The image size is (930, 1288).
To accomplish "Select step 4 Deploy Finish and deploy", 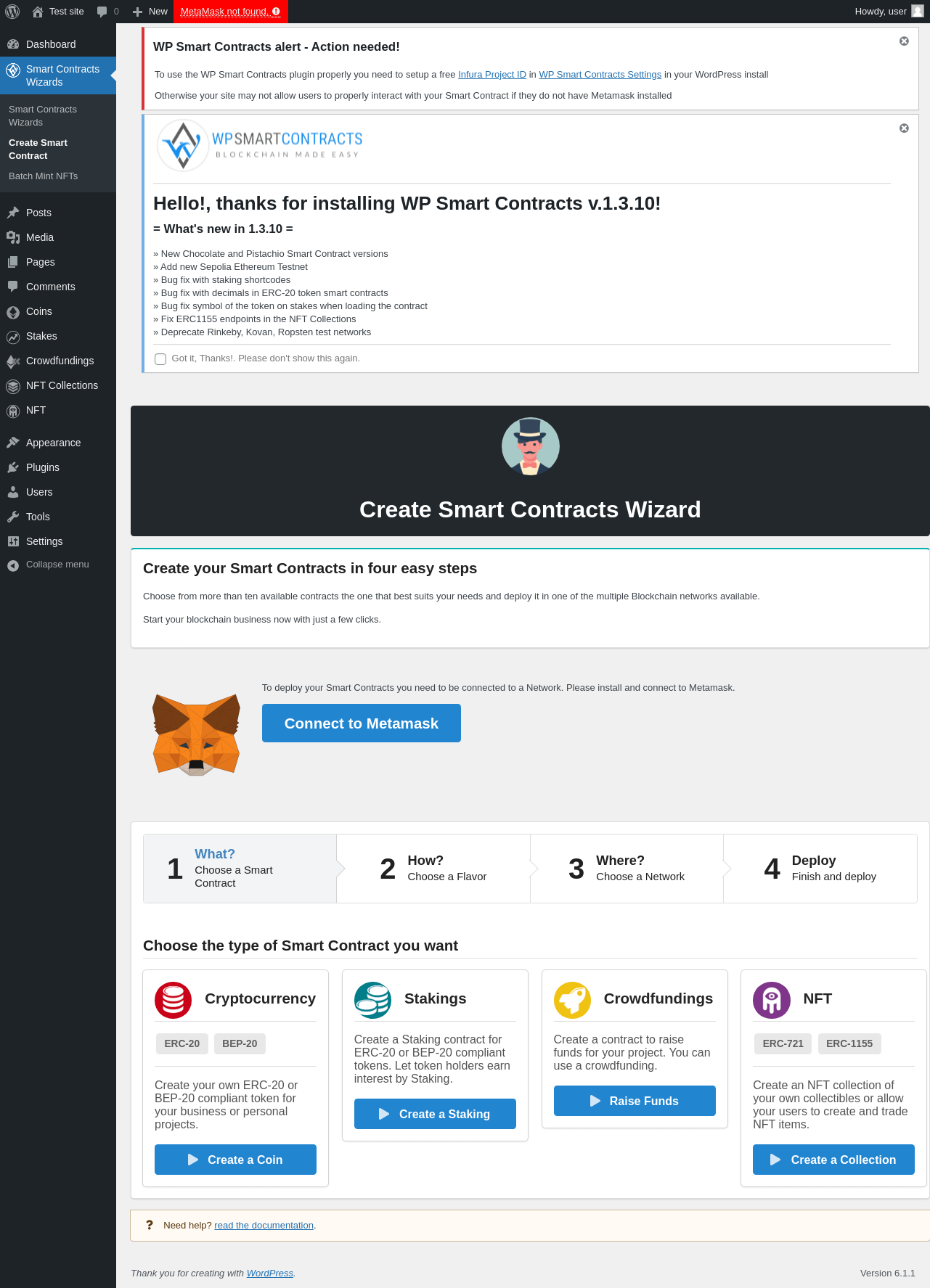I will click(820, 869).
